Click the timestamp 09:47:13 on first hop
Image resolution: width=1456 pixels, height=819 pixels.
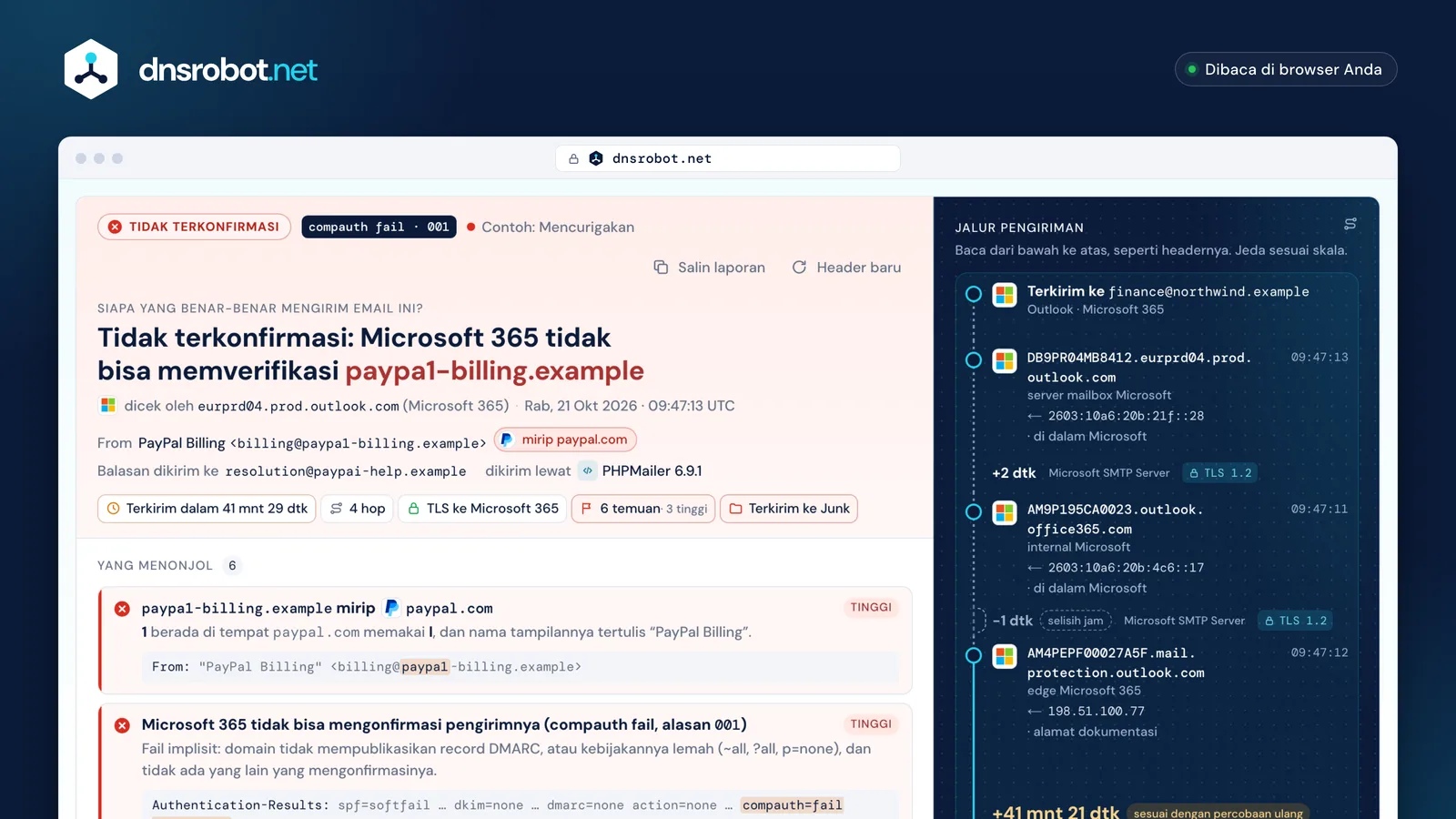coord(1319,358)
